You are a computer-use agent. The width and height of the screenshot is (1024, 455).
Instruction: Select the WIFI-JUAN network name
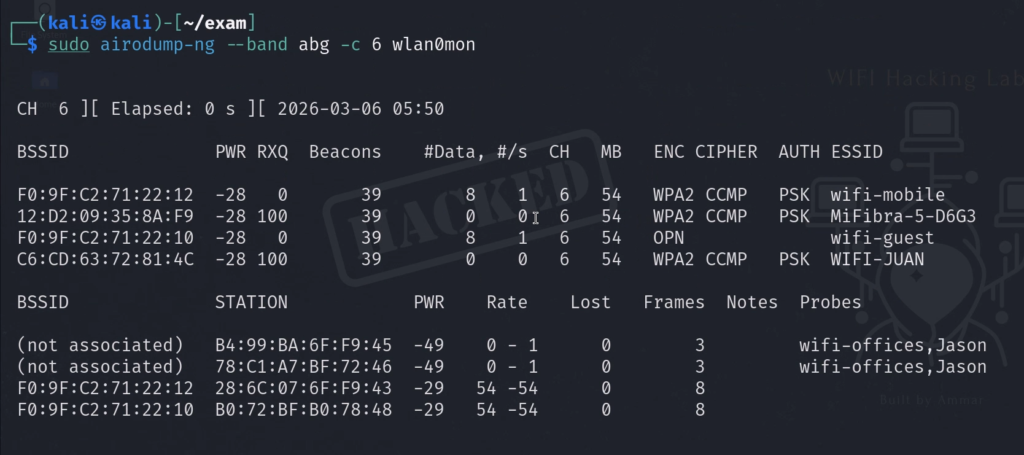pyautogui.click(x=877, y=260)
